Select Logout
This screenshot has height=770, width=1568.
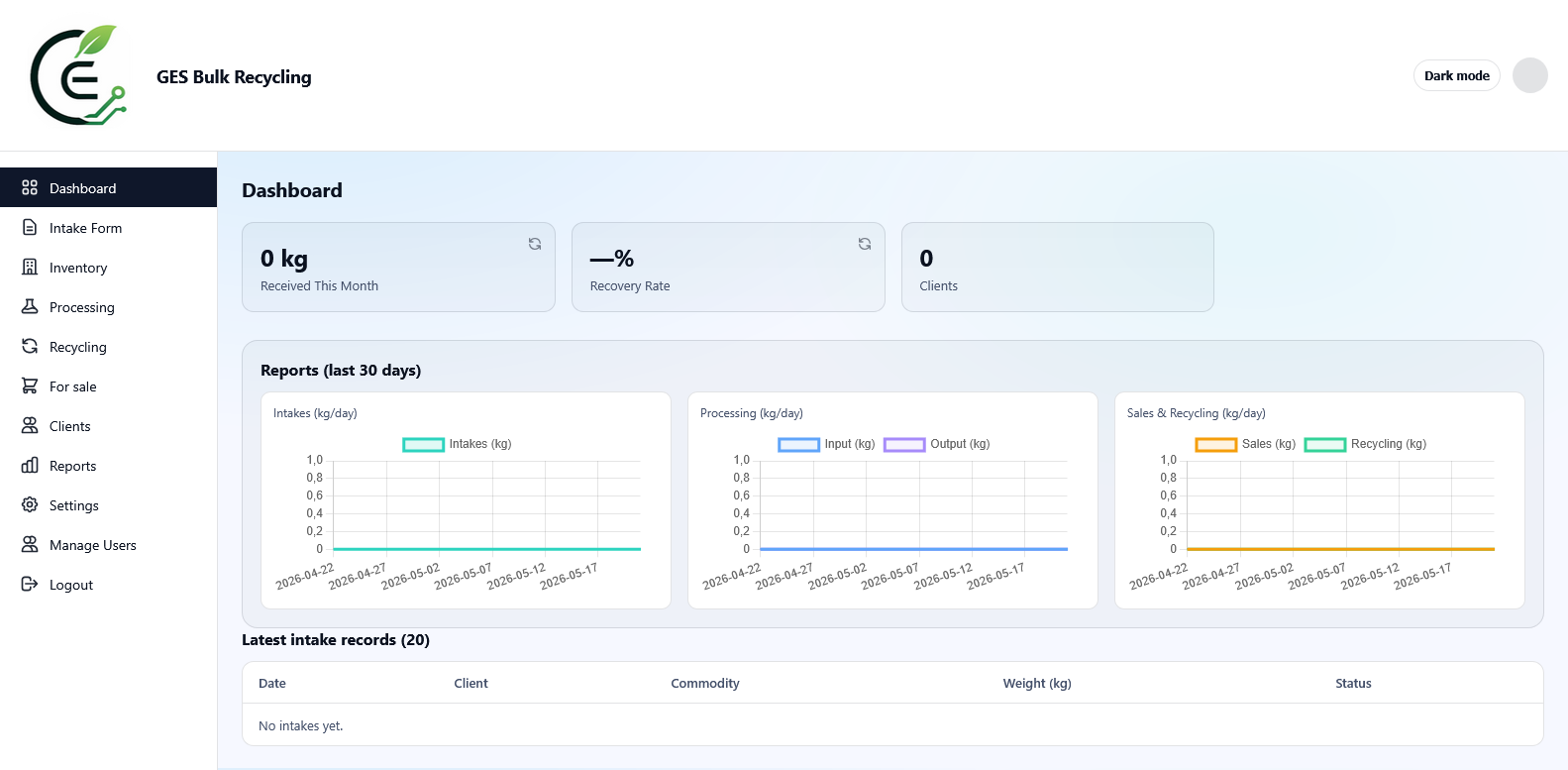tap(109, 584)
